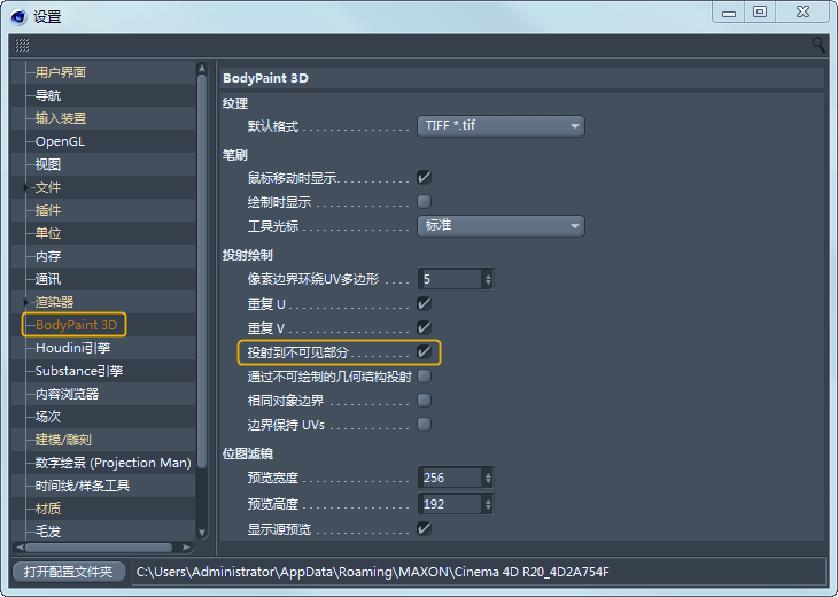Screen dimensions: 838x597
Task: Click 像素边界环绕UV多边形 value field
Action: 451,279
